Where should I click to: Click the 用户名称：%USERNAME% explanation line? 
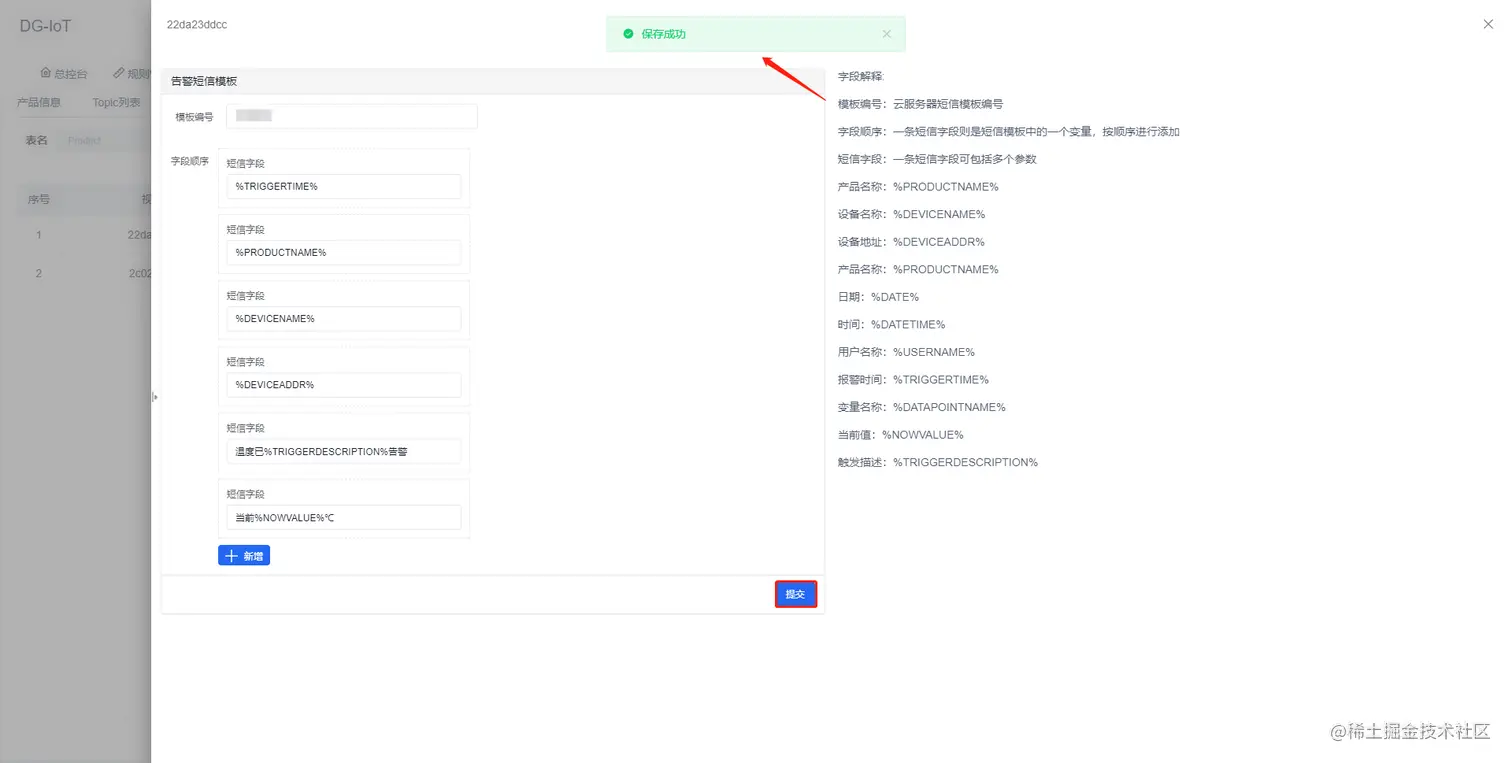point(906,352)
